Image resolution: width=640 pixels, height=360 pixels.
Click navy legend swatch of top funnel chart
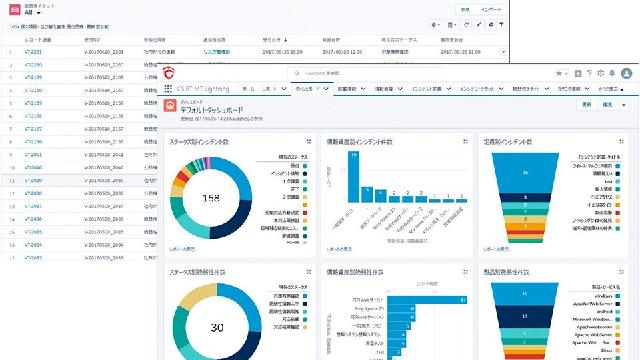618,174
